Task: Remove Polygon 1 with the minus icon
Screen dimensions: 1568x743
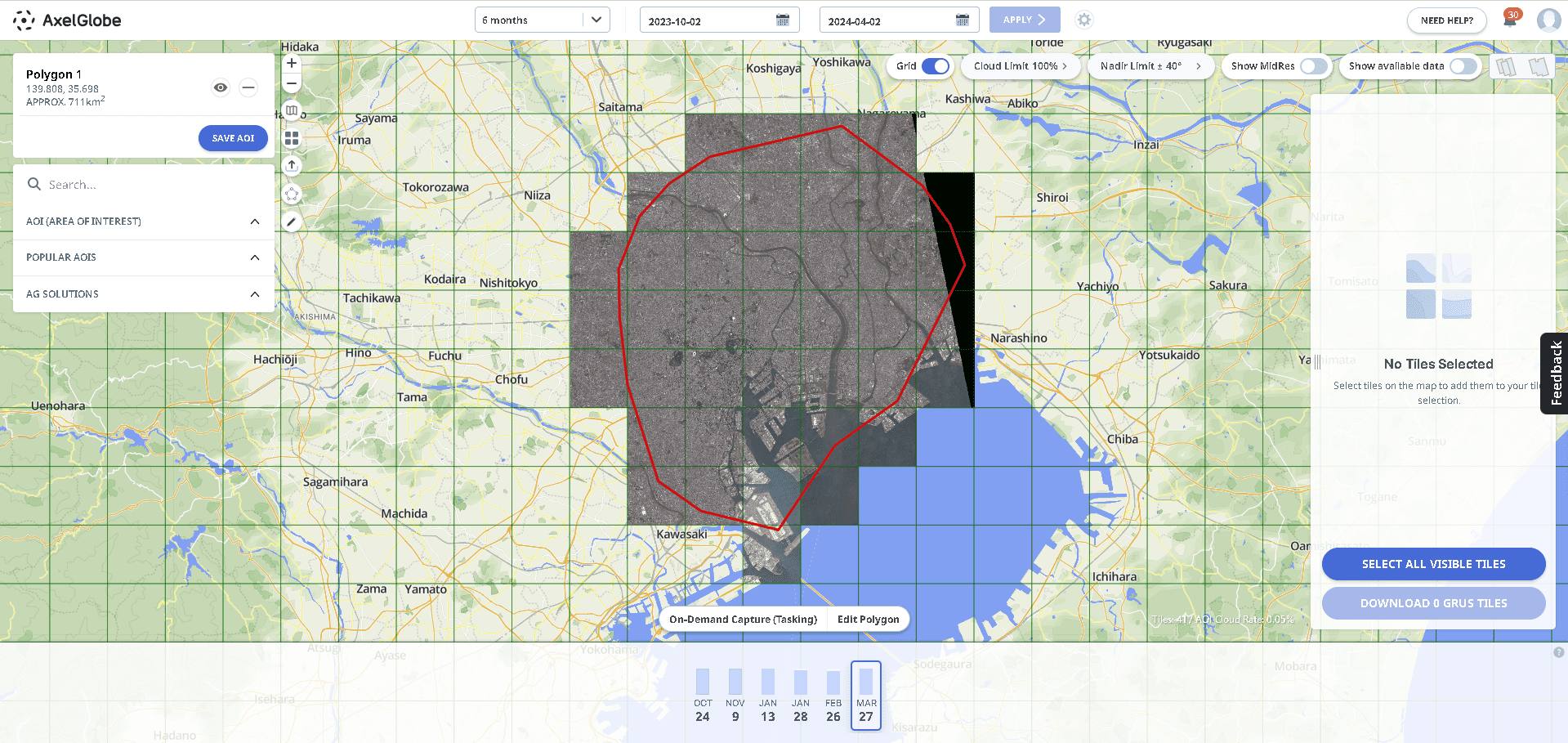Action: (248, 87)
